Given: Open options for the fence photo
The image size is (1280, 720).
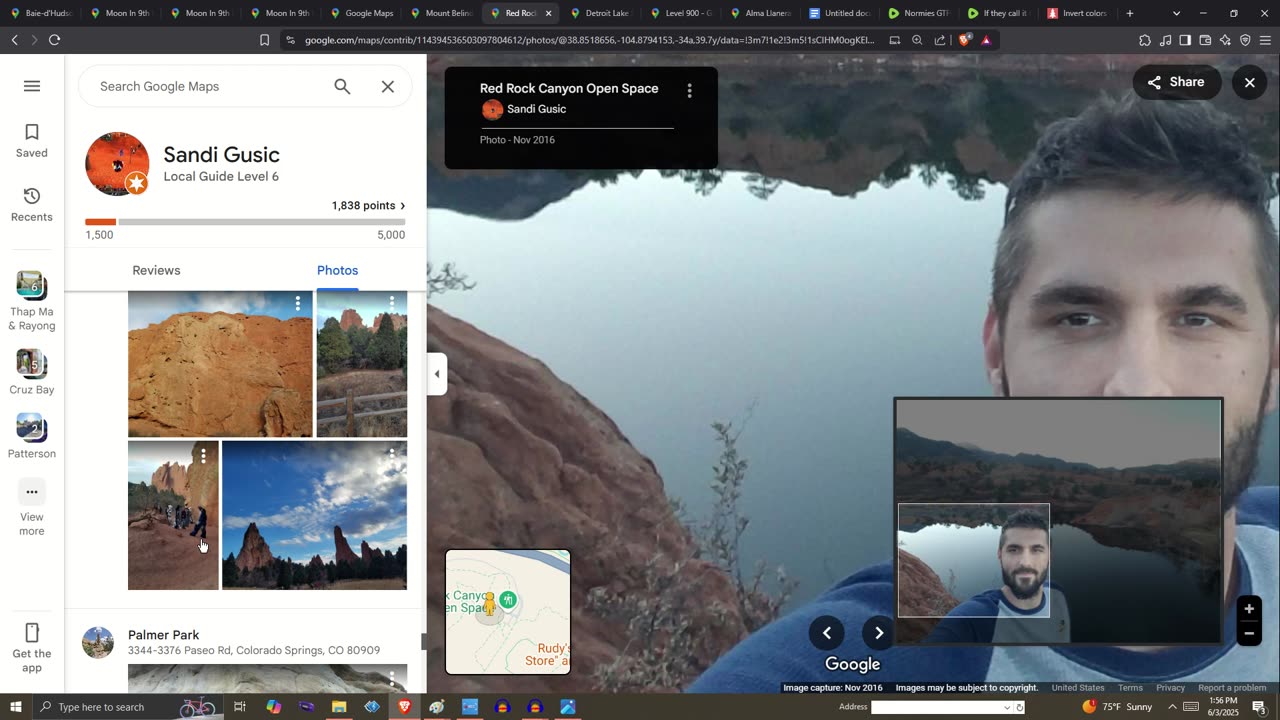Looking at the screenshot, I should pos(392,302).
